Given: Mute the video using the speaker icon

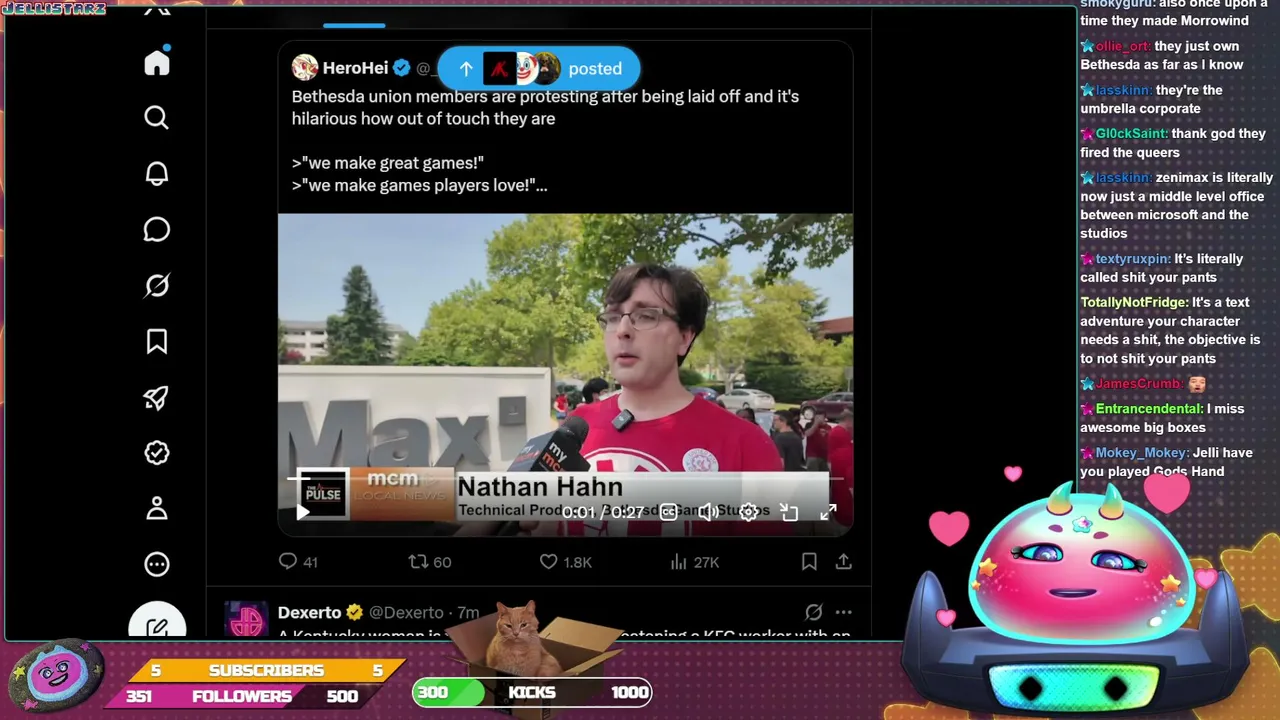Looking at the screenshot, I should coord(708,512).
